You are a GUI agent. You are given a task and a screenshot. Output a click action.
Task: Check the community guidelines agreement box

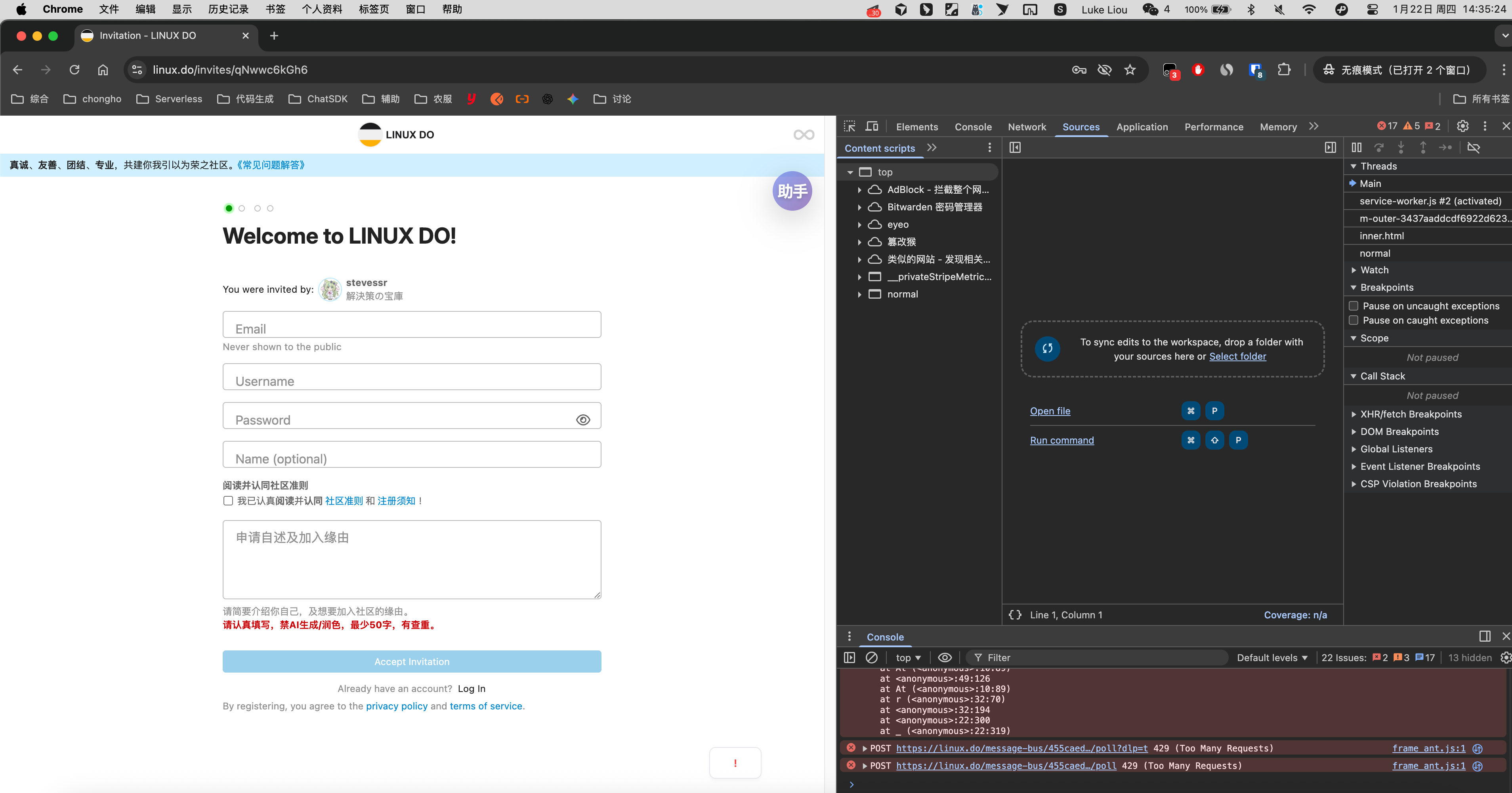[x=228, y=501]
